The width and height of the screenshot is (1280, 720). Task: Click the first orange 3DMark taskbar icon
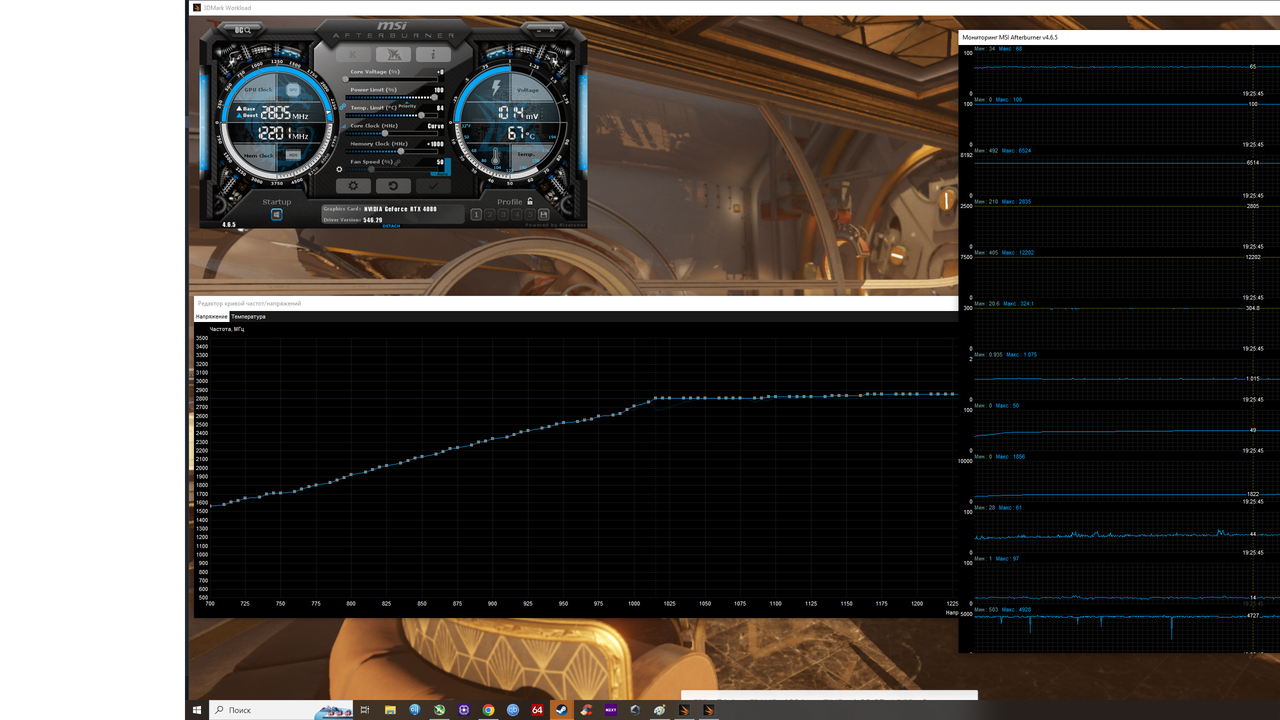point(684,710)
